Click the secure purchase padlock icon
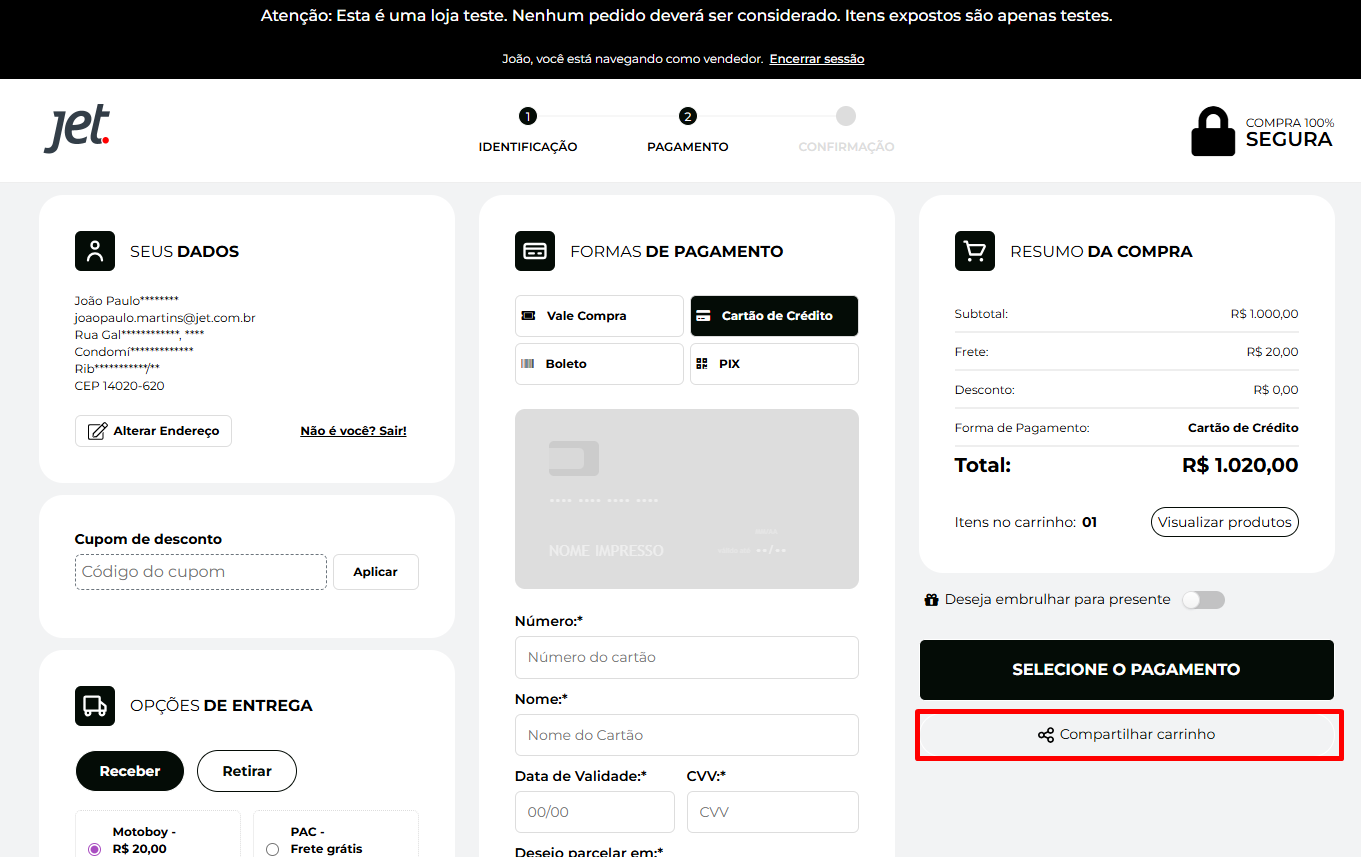 pyautogui.click(x=1212, y=131)
